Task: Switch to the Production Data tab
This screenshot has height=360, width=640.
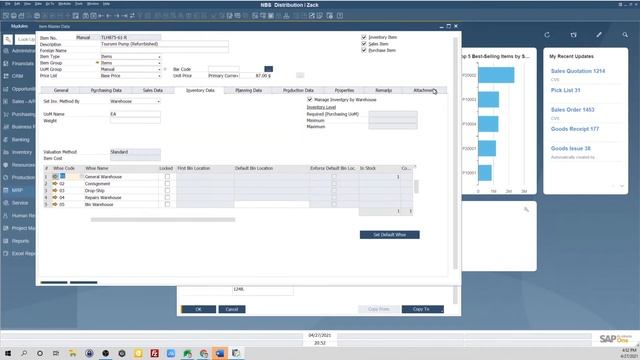Action: [x=298, y=90]
